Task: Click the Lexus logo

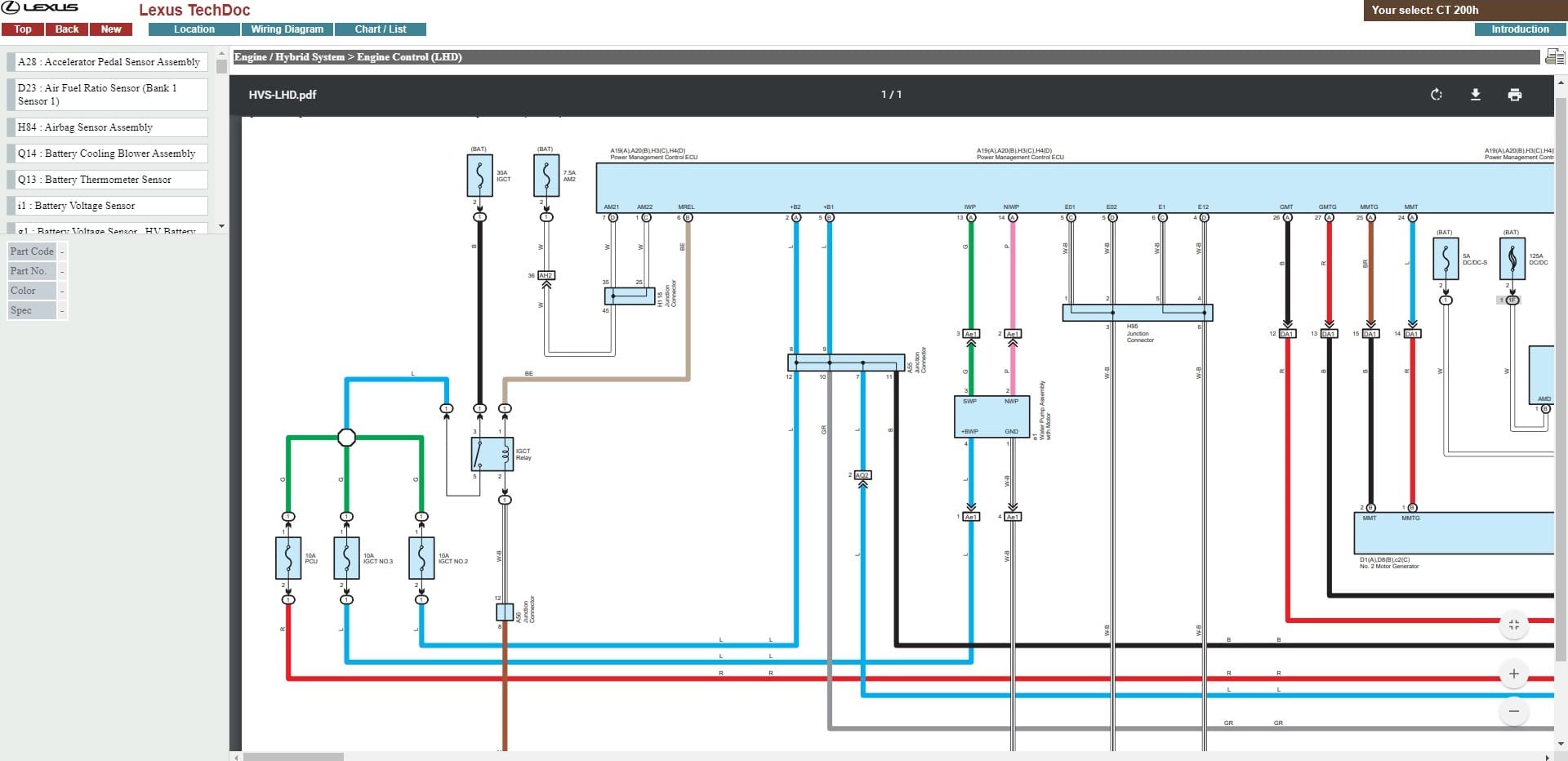Action: (41, 7)
